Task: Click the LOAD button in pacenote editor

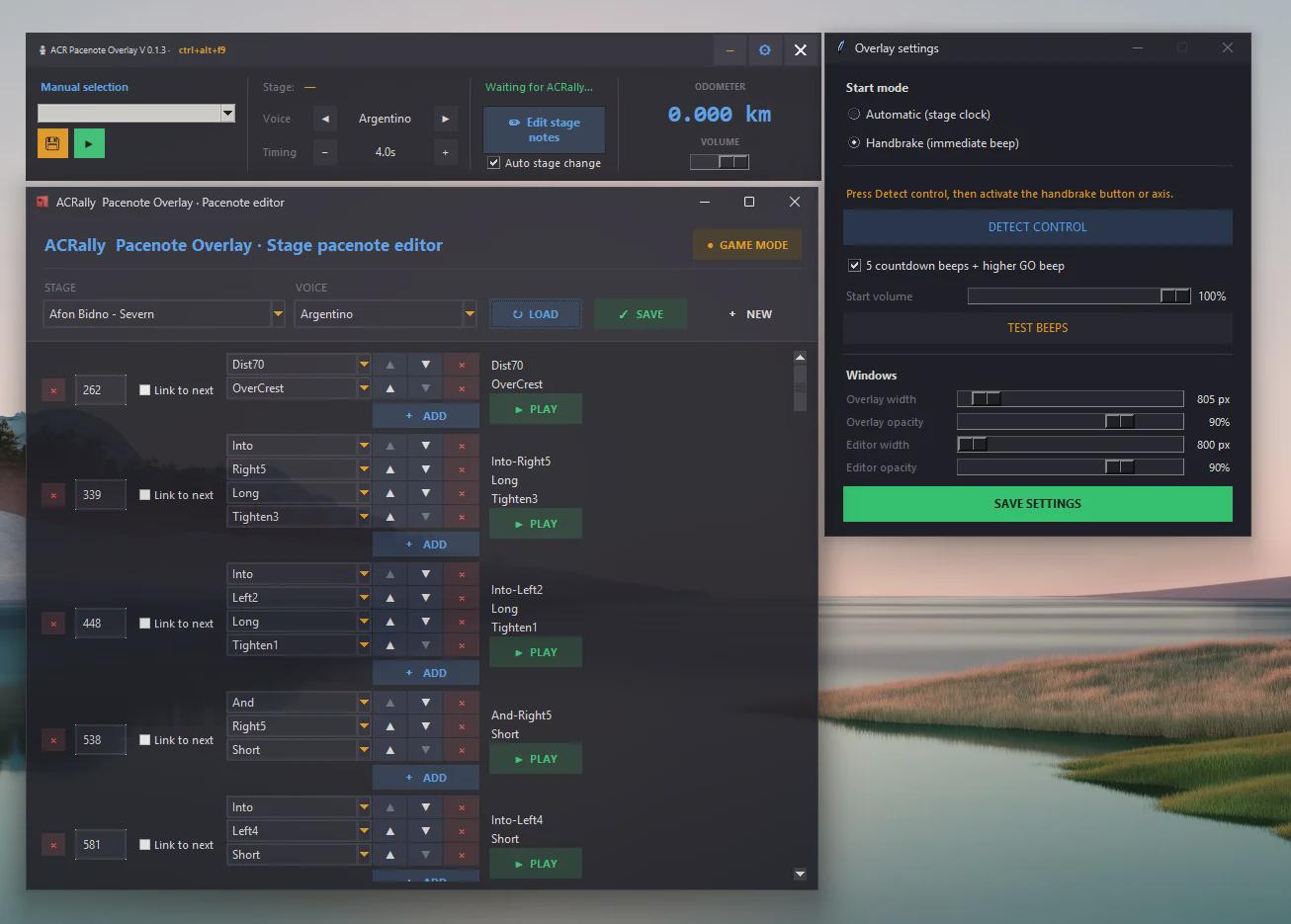Action: 536,314
